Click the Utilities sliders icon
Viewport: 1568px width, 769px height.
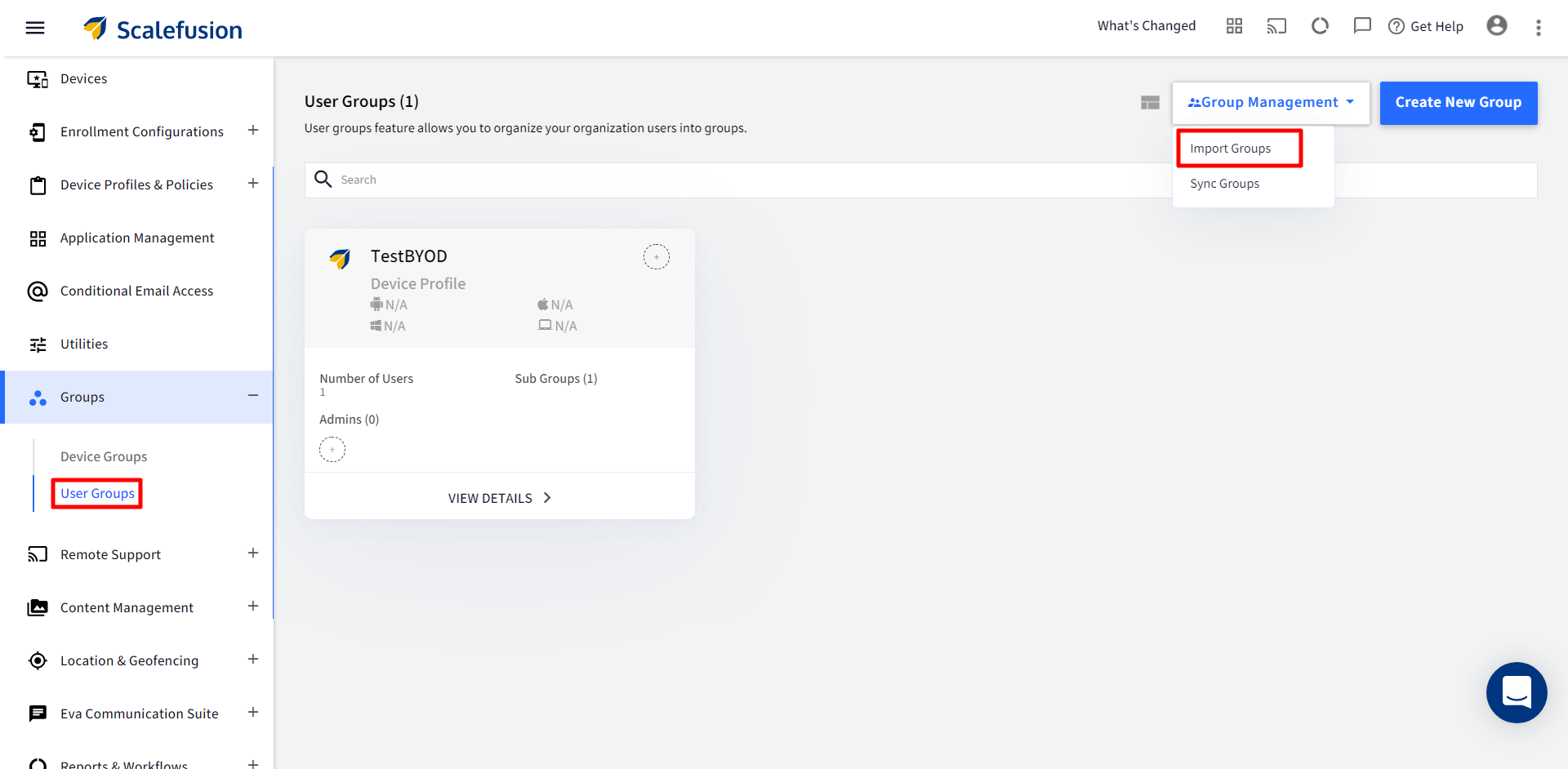tap(38, 344)
